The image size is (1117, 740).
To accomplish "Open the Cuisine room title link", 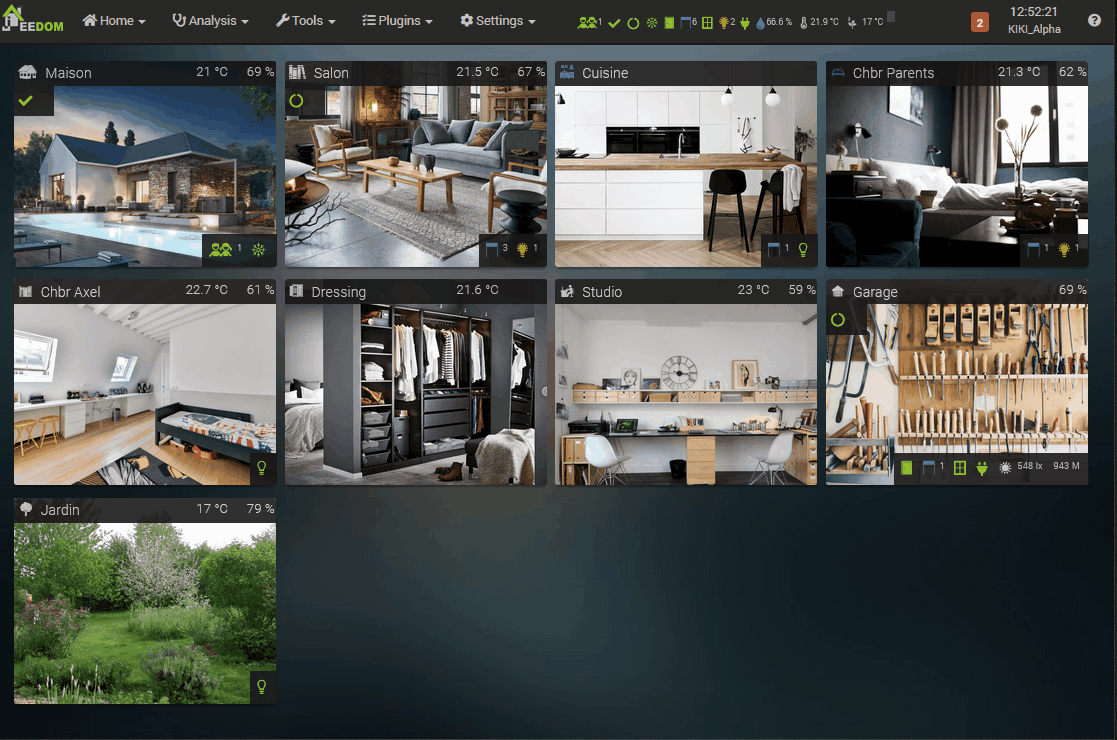I will [x=605, y=73].
